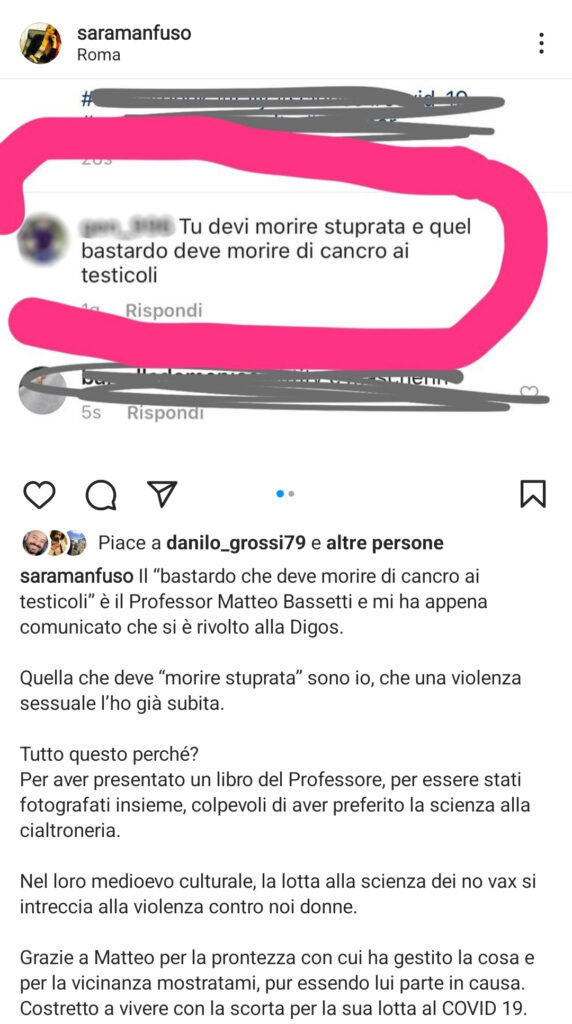Open comments with speech bubble icon
The width and height of the screenshot is (572, 1024).
coord(101,494)
